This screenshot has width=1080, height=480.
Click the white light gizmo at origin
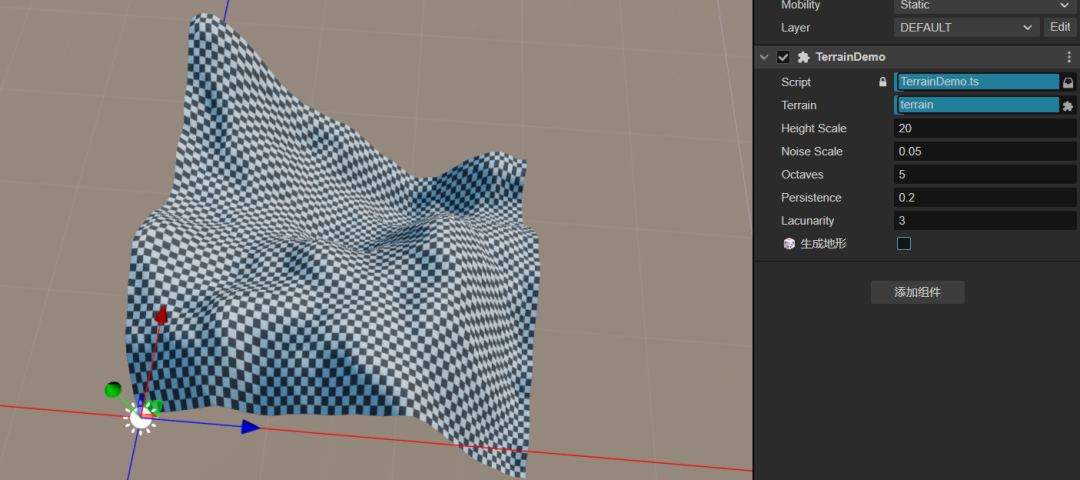click(x=141, y=418)
